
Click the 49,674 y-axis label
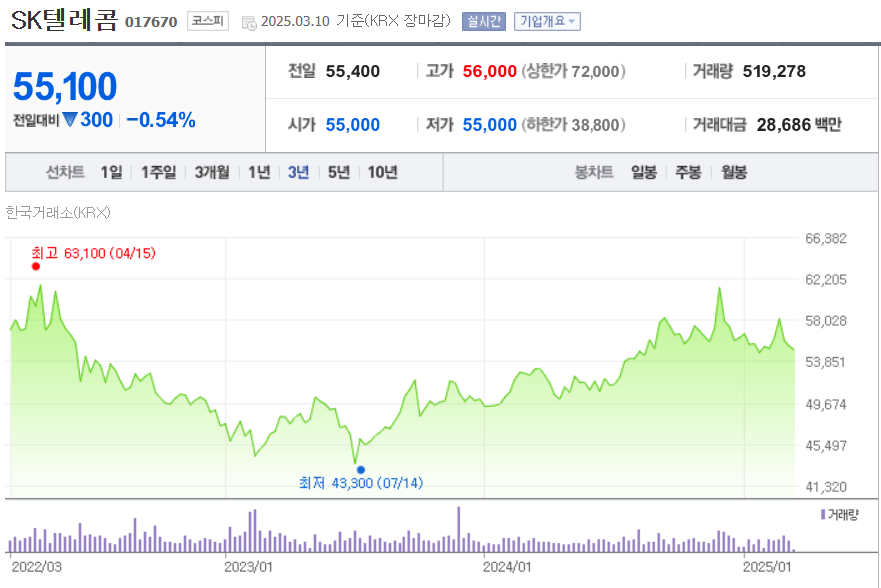[x=826, y=404]
